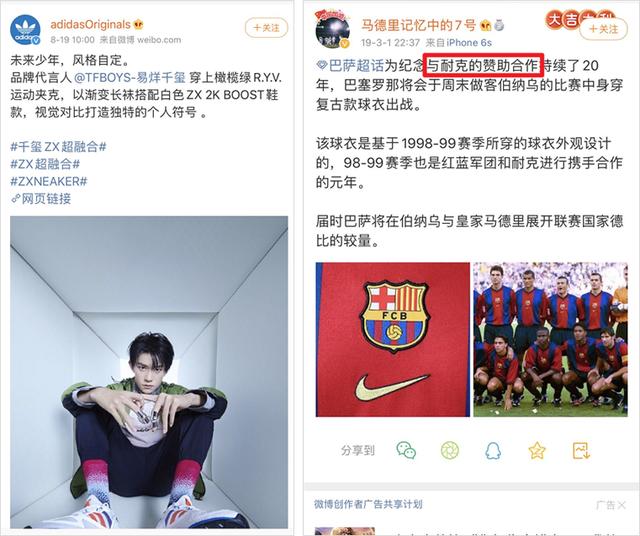Open the #ZX超融合# hashtag
Screen dimensions: 640x536
tap(45, 164)
